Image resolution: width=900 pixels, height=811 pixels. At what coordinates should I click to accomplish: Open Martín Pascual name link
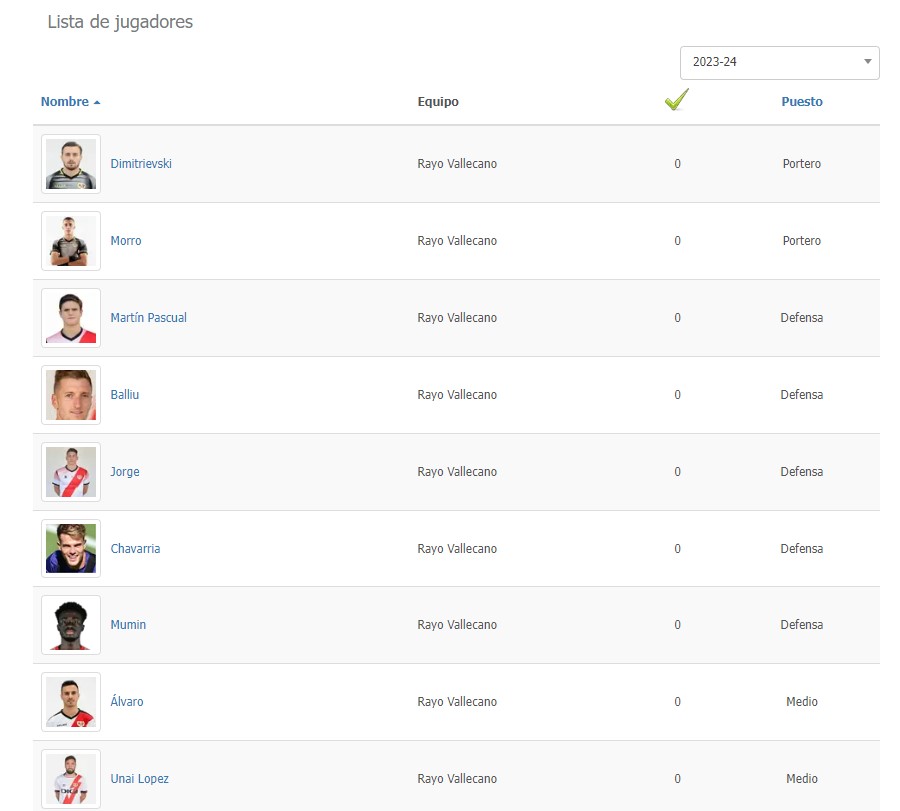[148, 318]
